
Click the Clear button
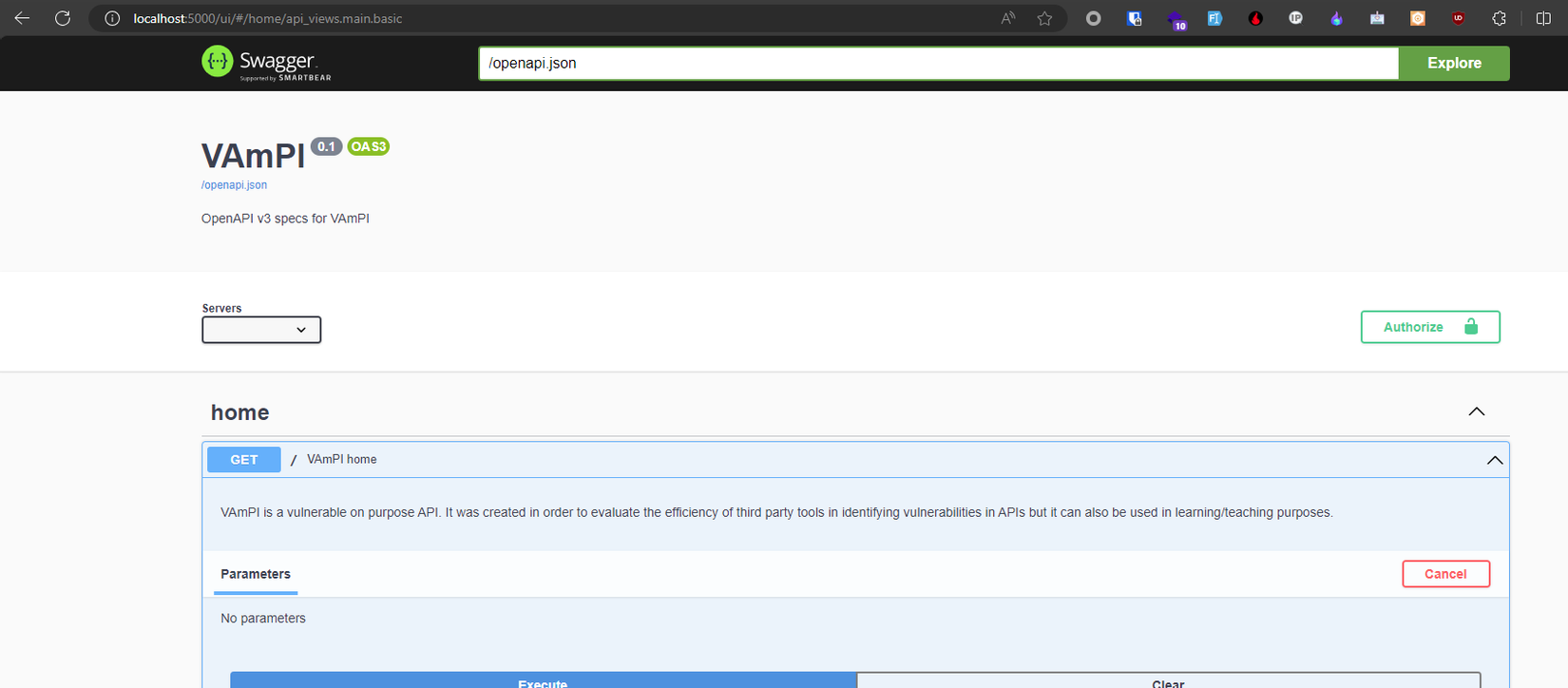(x=1168, y=680)
